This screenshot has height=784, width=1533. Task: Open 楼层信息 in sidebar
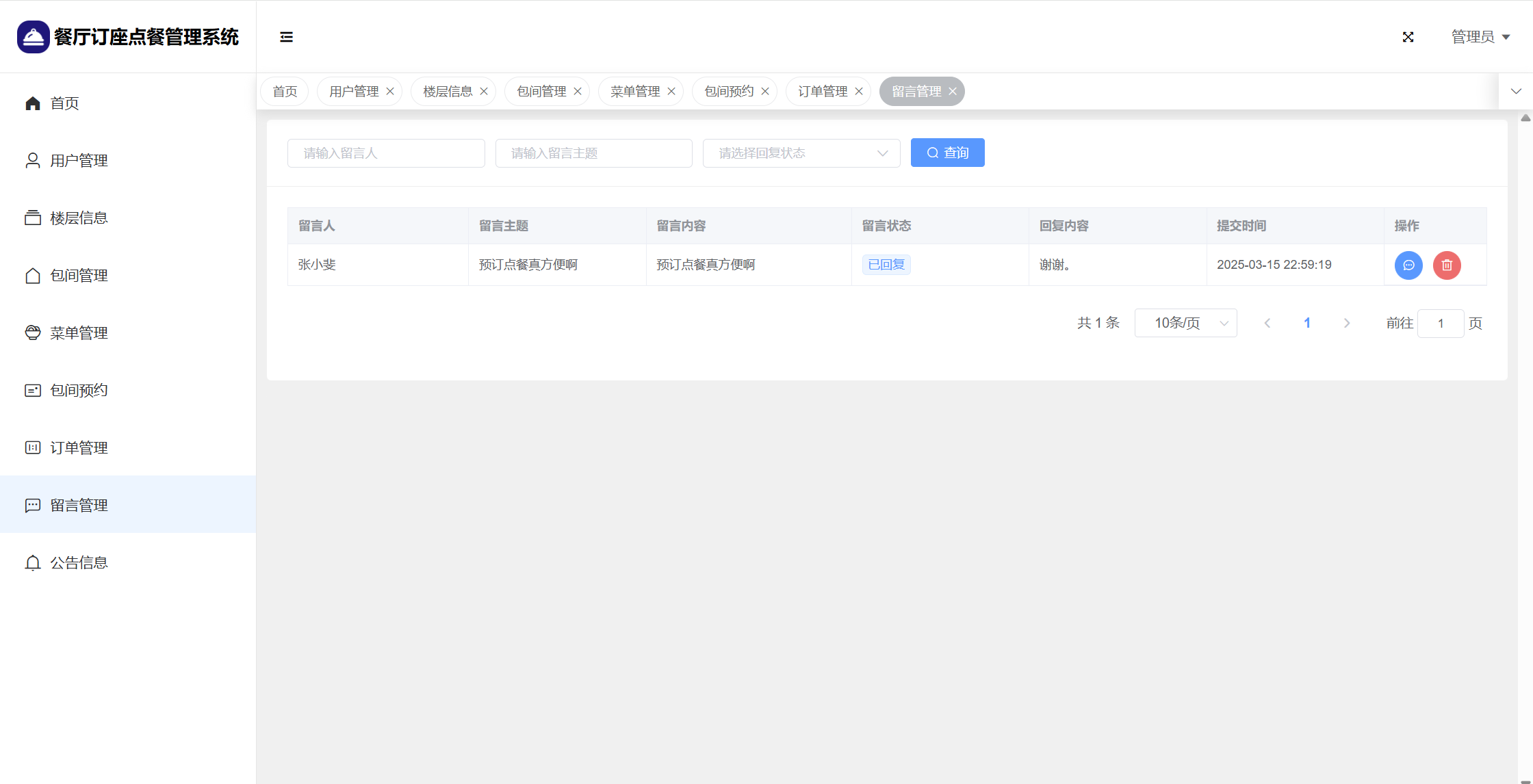[79, 218]
